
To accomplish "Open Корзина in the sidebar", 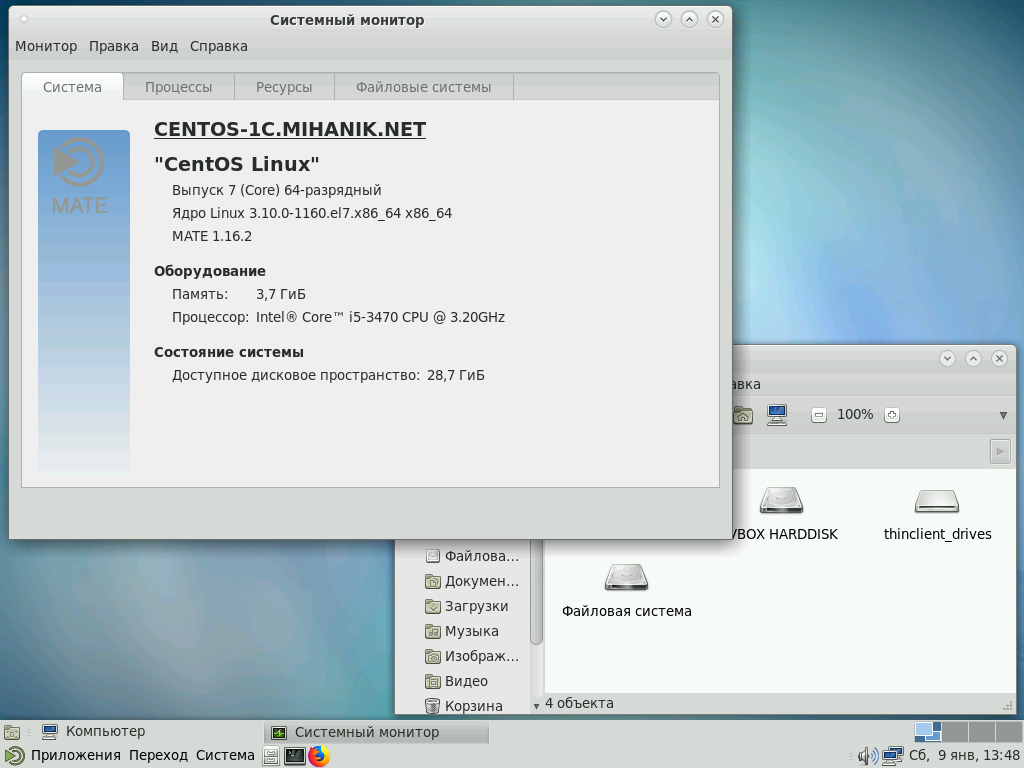I will tap(464, 706).
